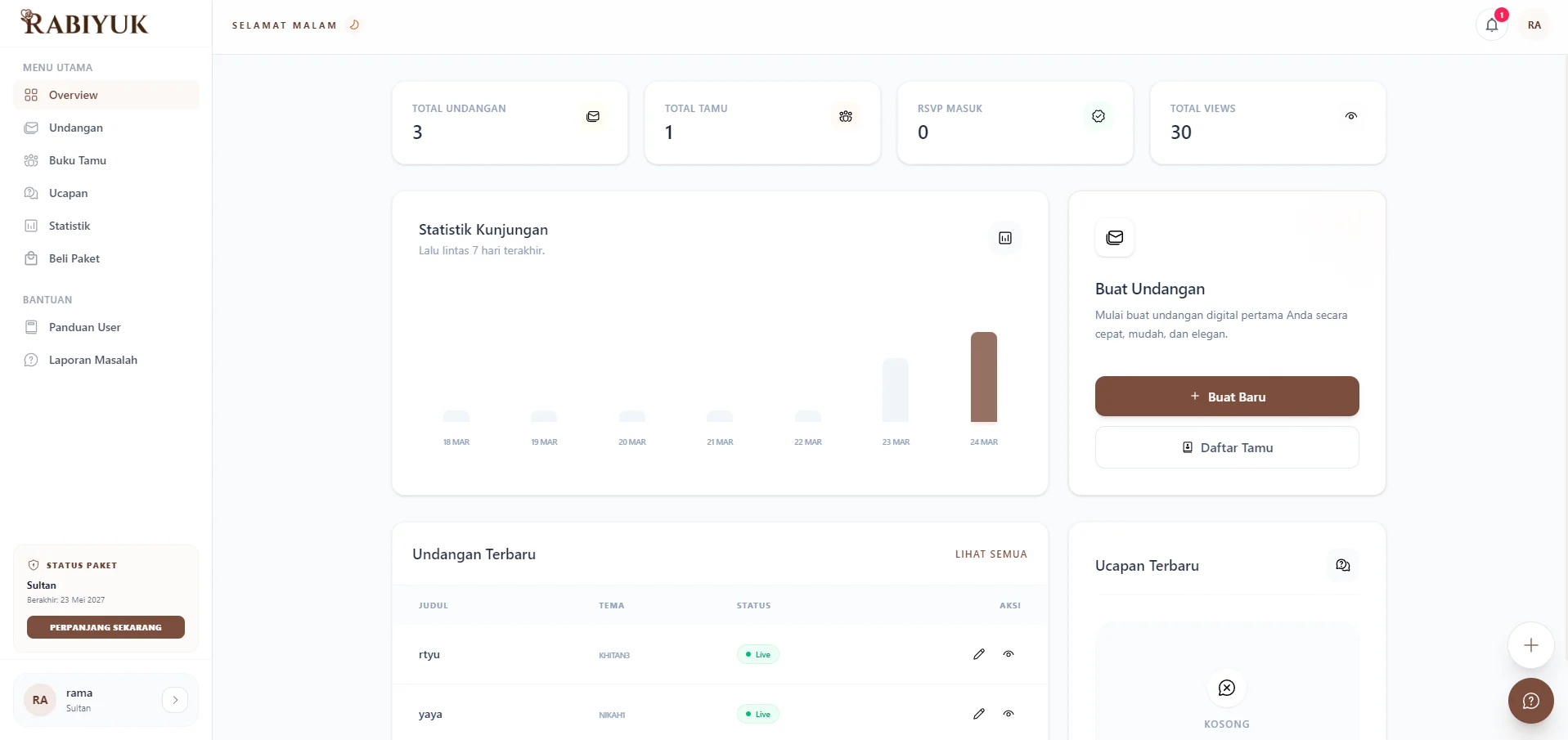Click the chart icon in Statistik Kunjungan
Screen dimensions: 1568x740
(x=1004, y=238)
